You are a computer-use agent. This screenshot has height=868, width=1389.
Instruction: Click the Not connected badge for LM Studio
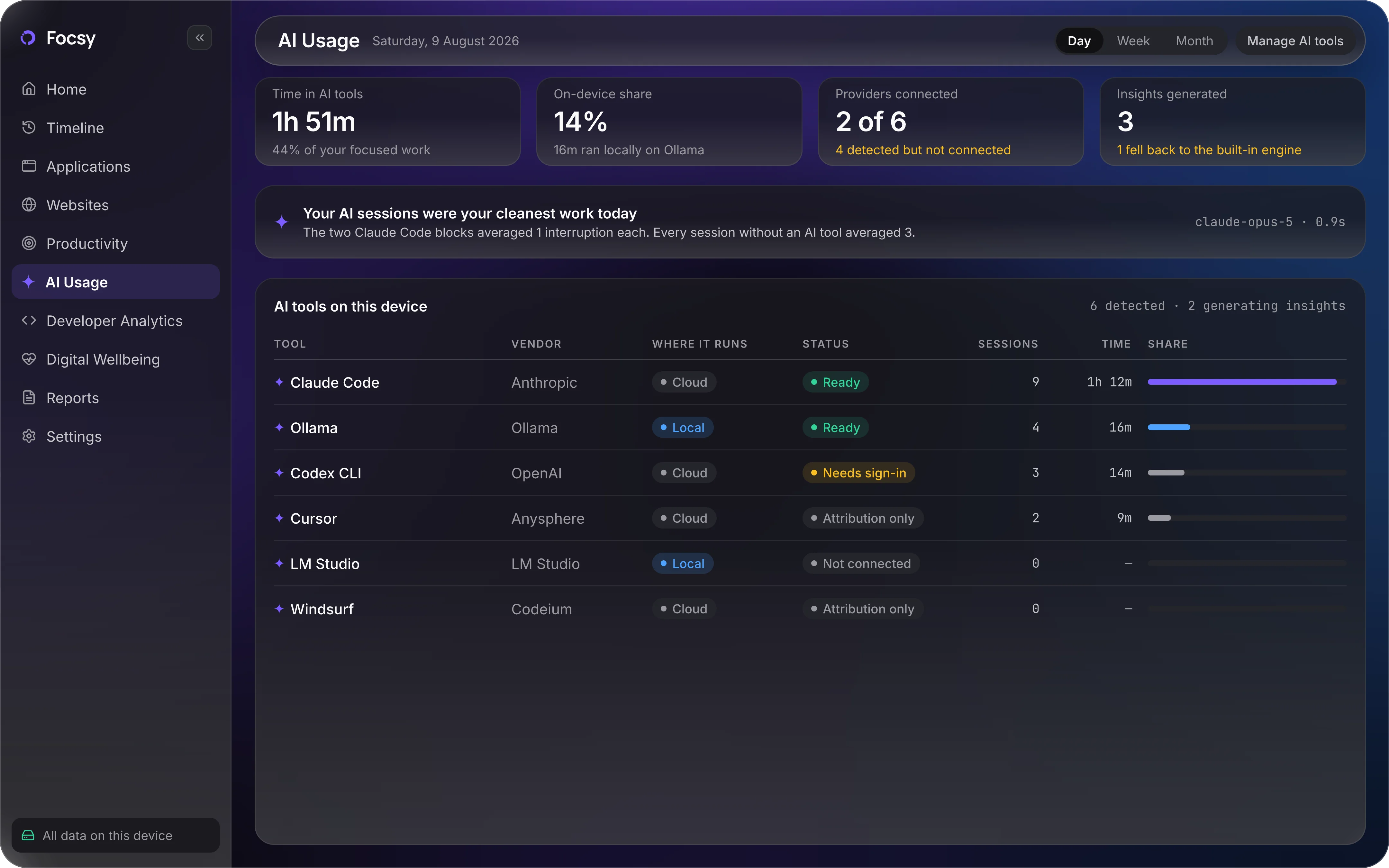pyautogui.click(x=861, y=563)
